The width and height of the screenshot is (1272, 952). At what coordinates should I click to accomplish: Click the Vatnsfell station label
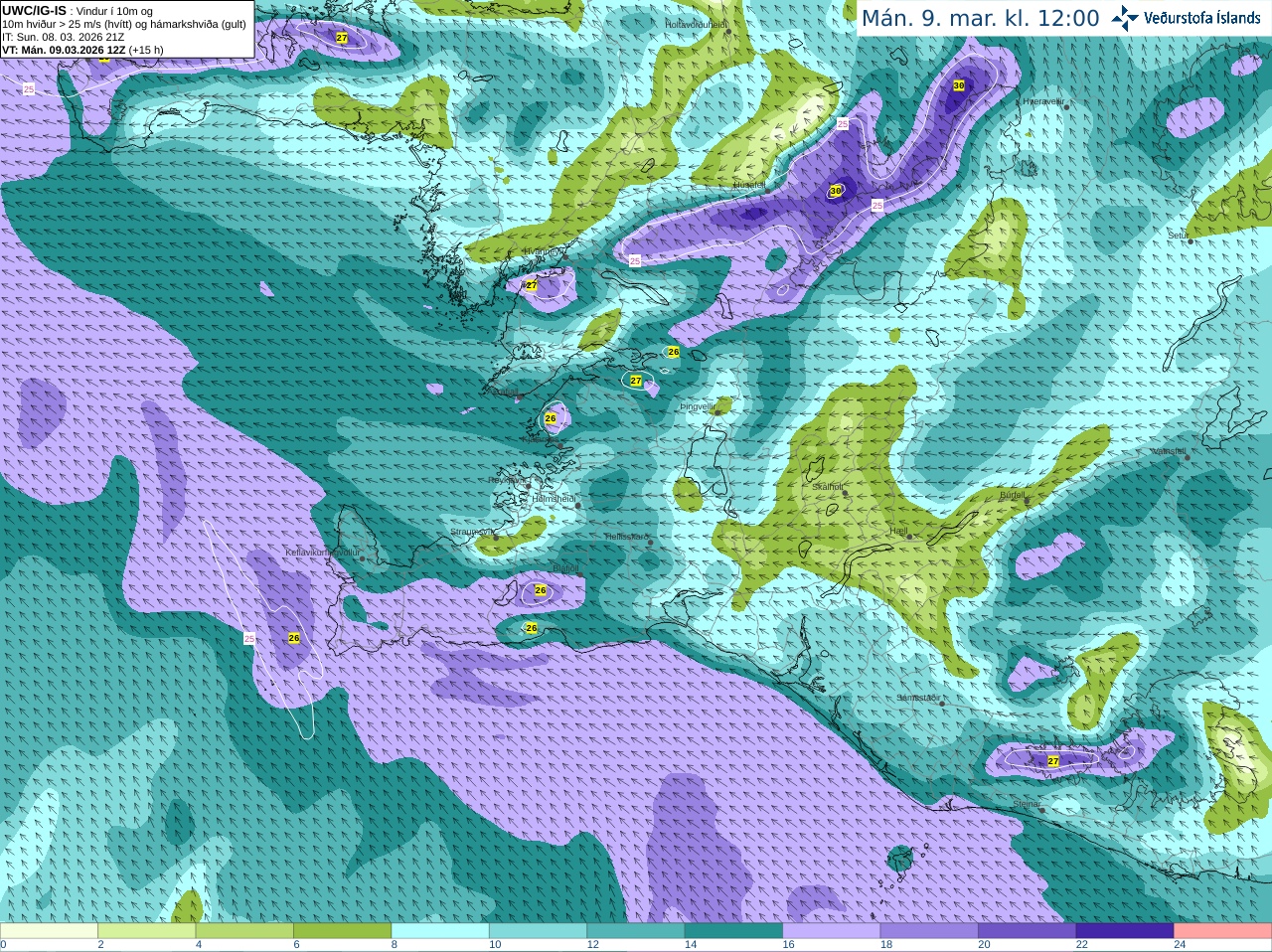[1169, 451]
